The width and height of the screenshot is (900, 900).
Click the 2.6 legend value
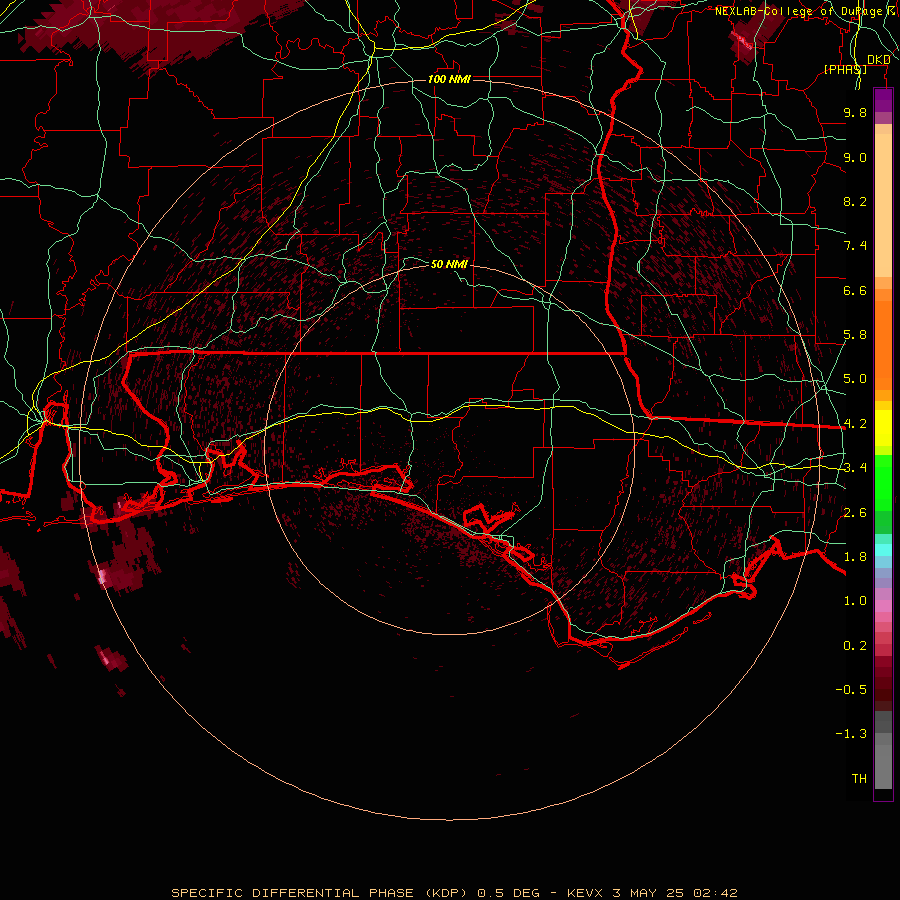[855, 513]
